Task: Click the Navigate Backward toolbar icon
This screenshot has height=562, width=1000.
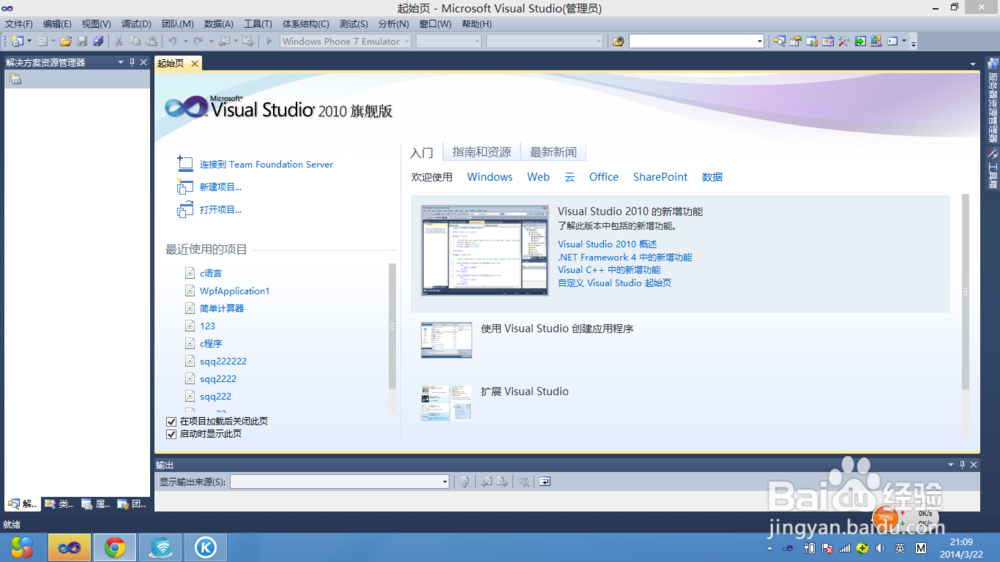Action: [224, 41]
